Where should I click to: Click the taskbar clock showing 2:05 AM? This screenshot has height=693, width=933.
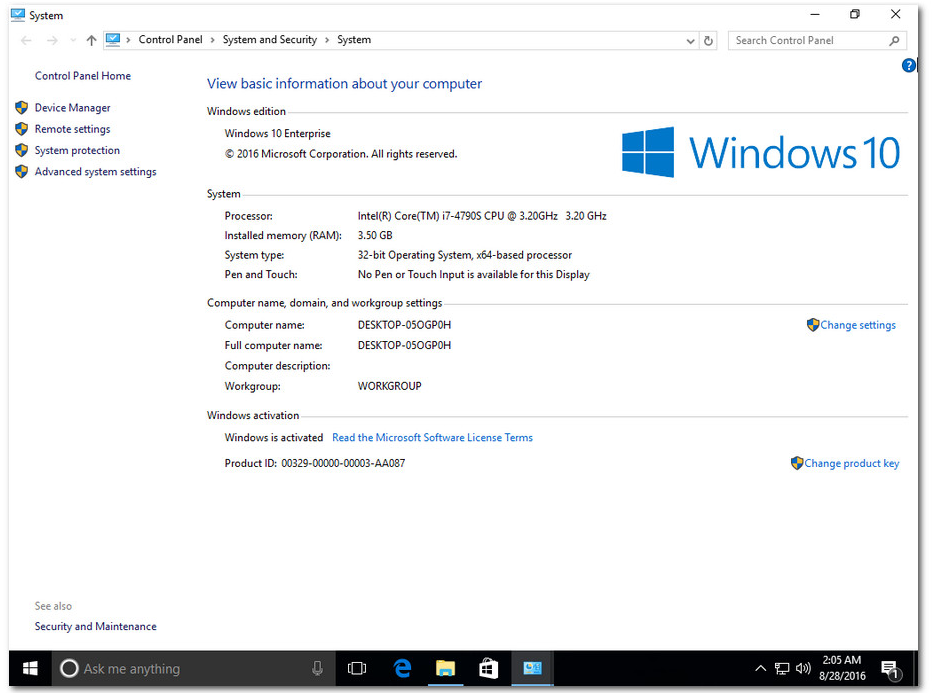click(x=842, y=668)
